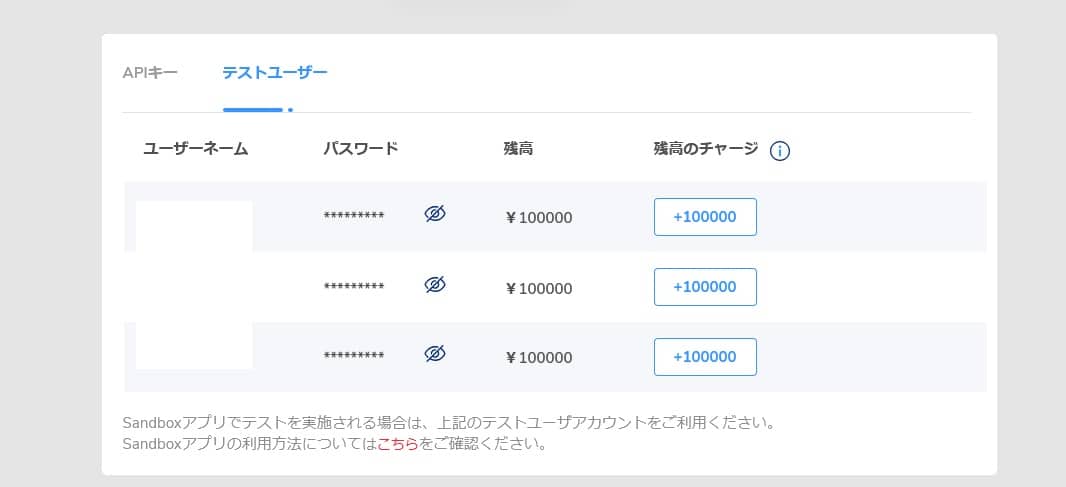The width and height of the screenshot is (1066, 487).
Task: Toggle password visibility for the second user
Action: point(435,284)
